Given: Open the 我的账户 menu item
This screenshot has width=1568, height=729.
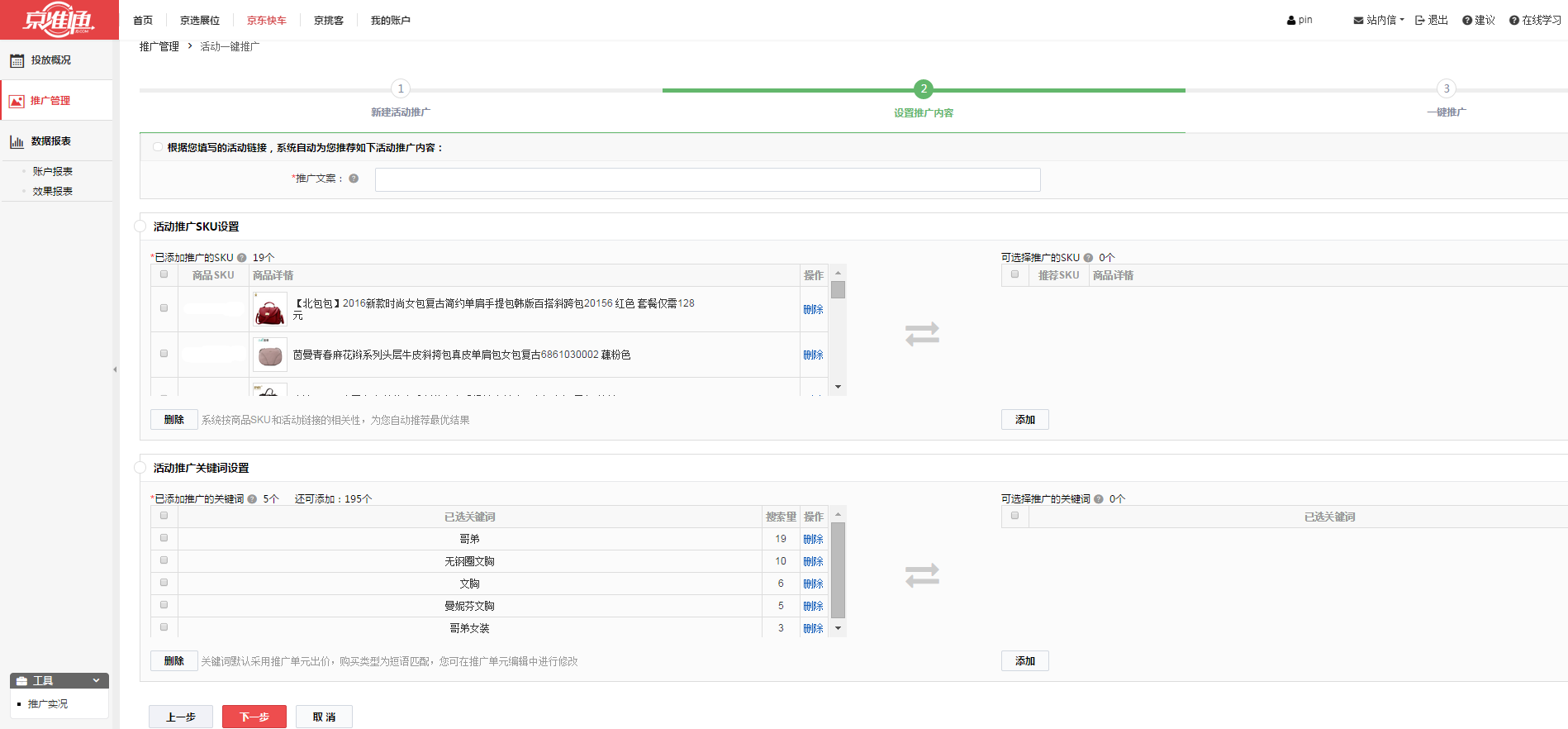Looking at the screenshot, I should point(390,21).
